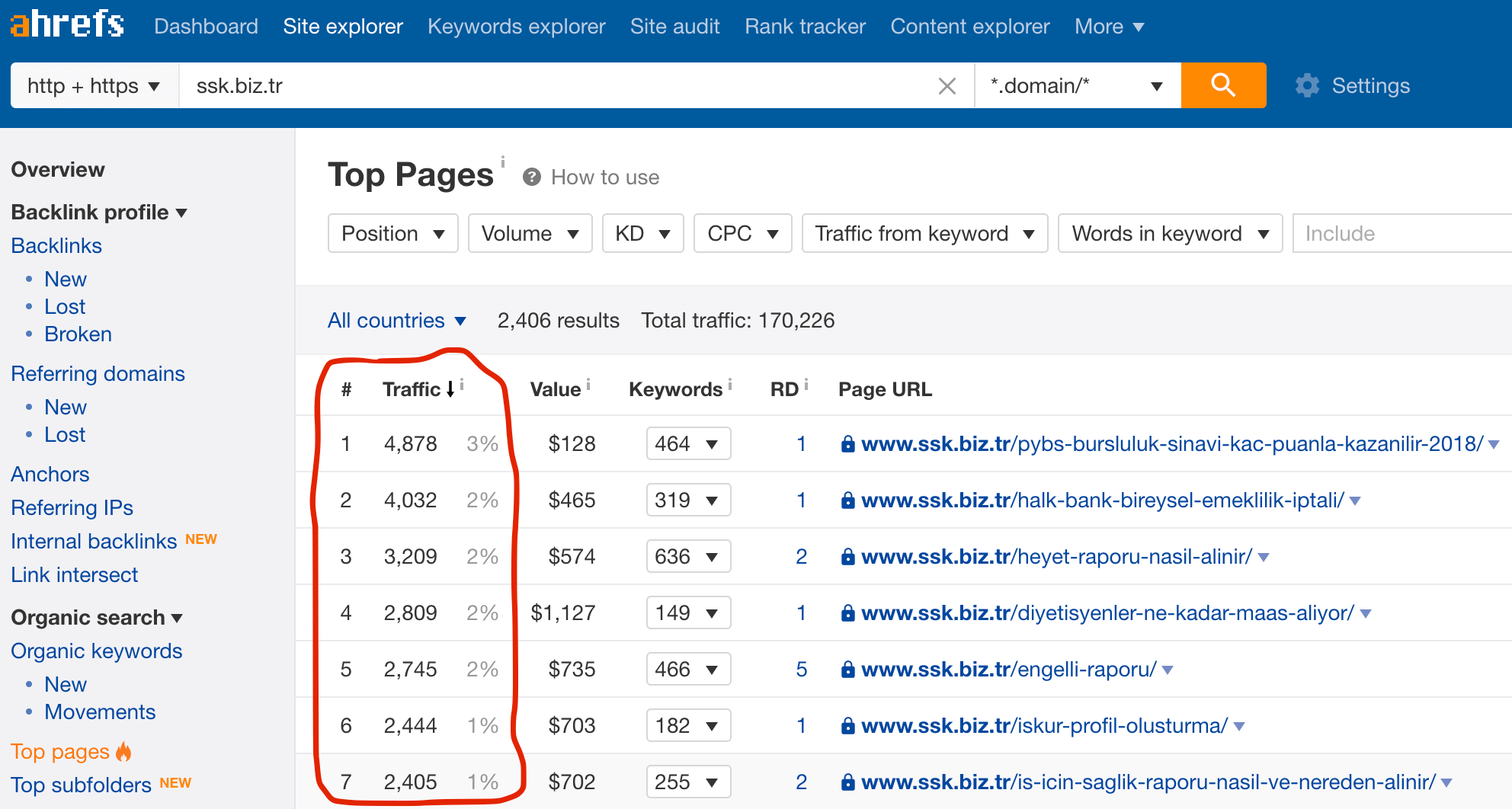The width and height of the screenshot is (1512, 809).
Task: Expand keywords dropdown showing 464
Action: [x=688, y=443]
